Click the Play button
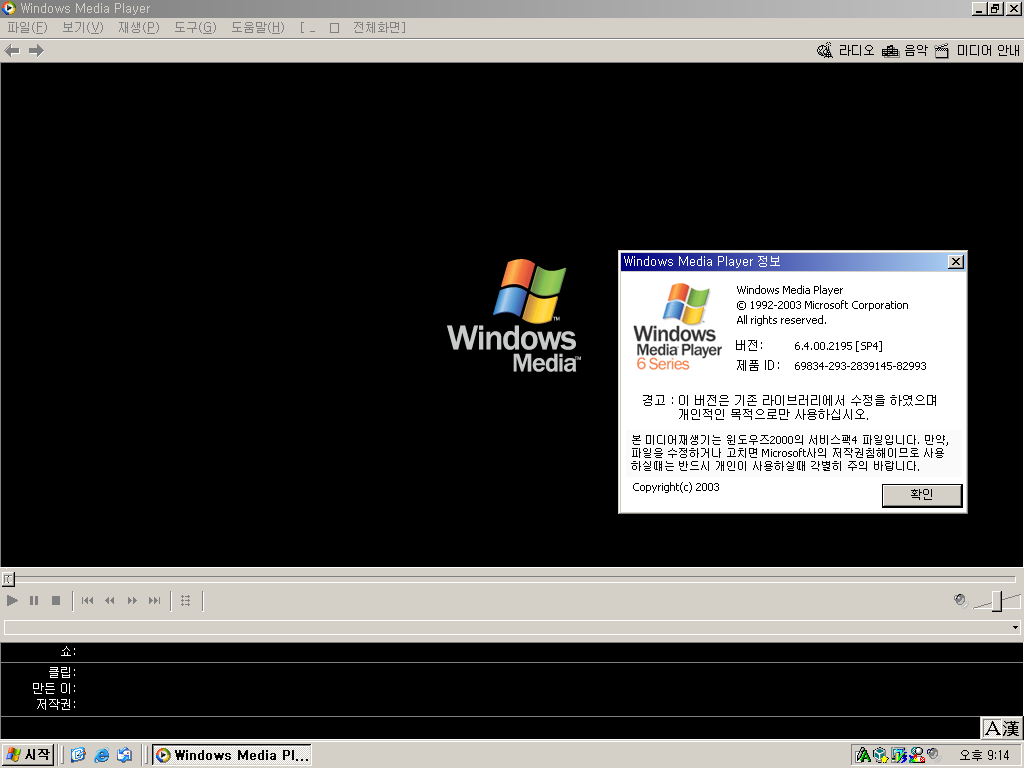The image size is (1024, 768). click(x=12, y=600)
